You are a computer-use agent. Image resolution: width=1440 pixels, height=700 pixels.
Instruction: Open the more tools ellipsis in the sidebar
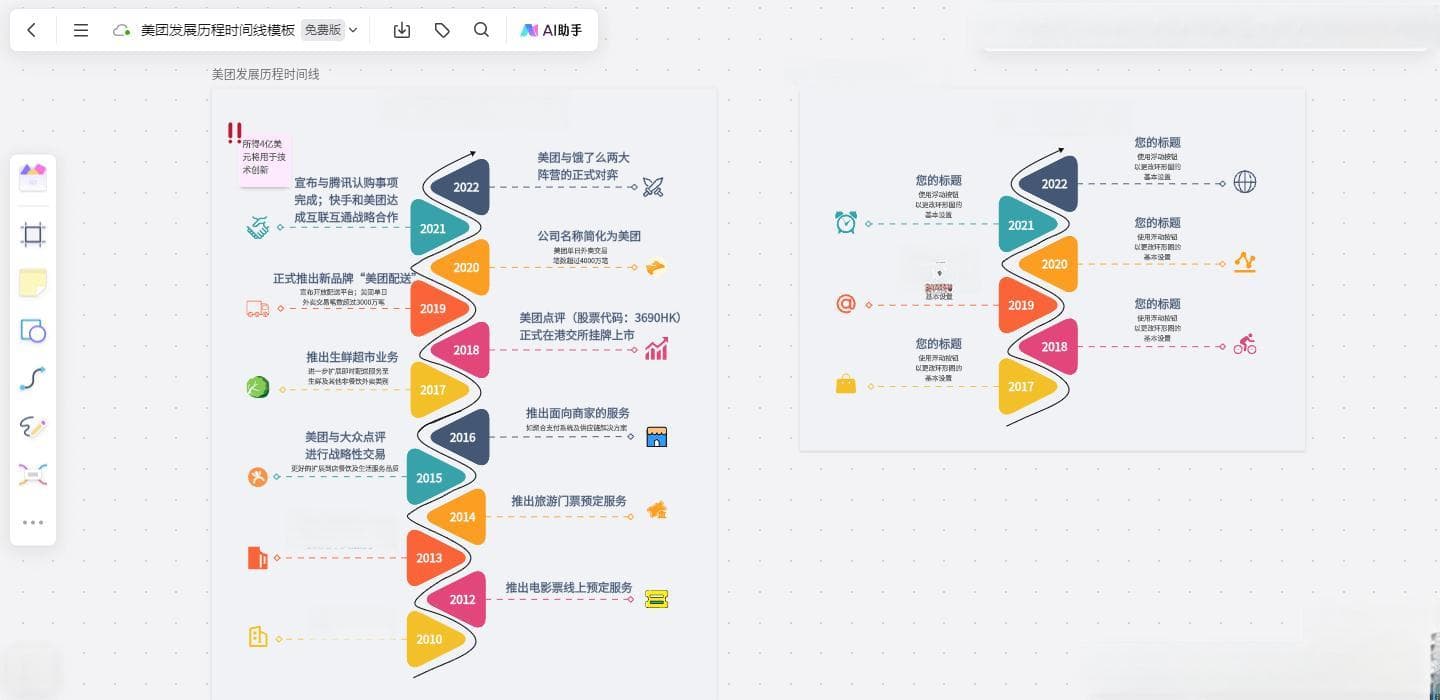click(33, 522)
